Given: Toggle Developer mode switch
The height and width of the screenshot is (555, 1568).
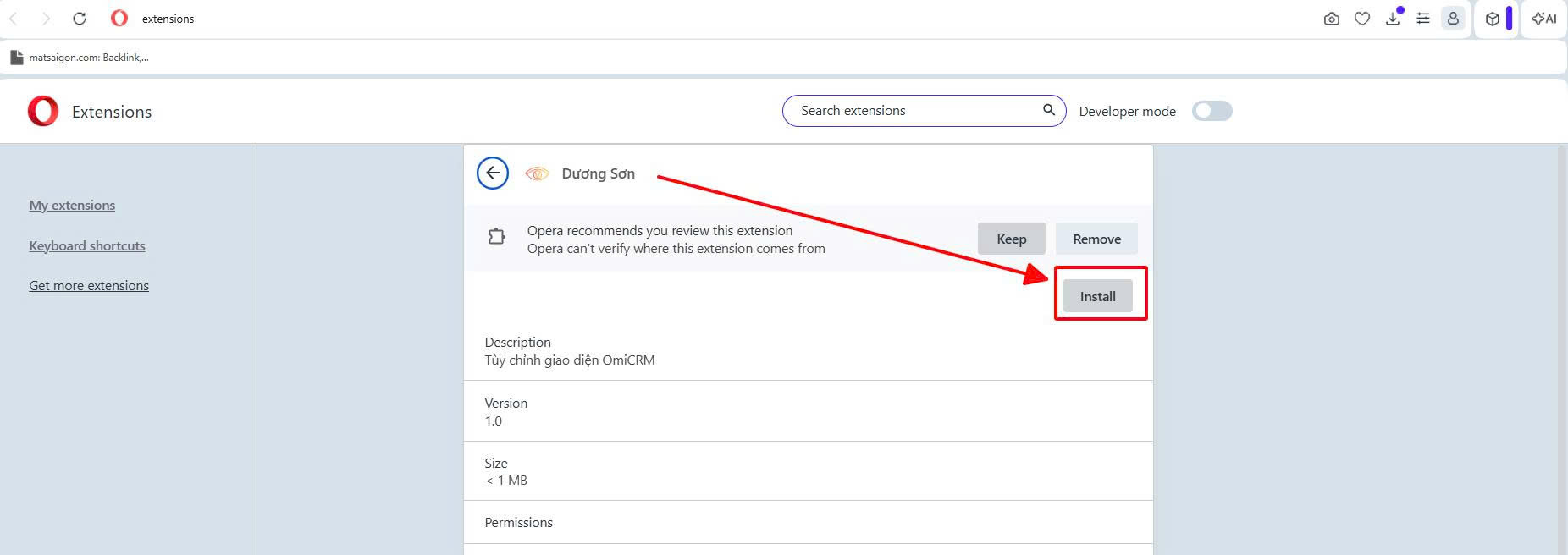Looking at the screenshot, I should point(1212,111).
